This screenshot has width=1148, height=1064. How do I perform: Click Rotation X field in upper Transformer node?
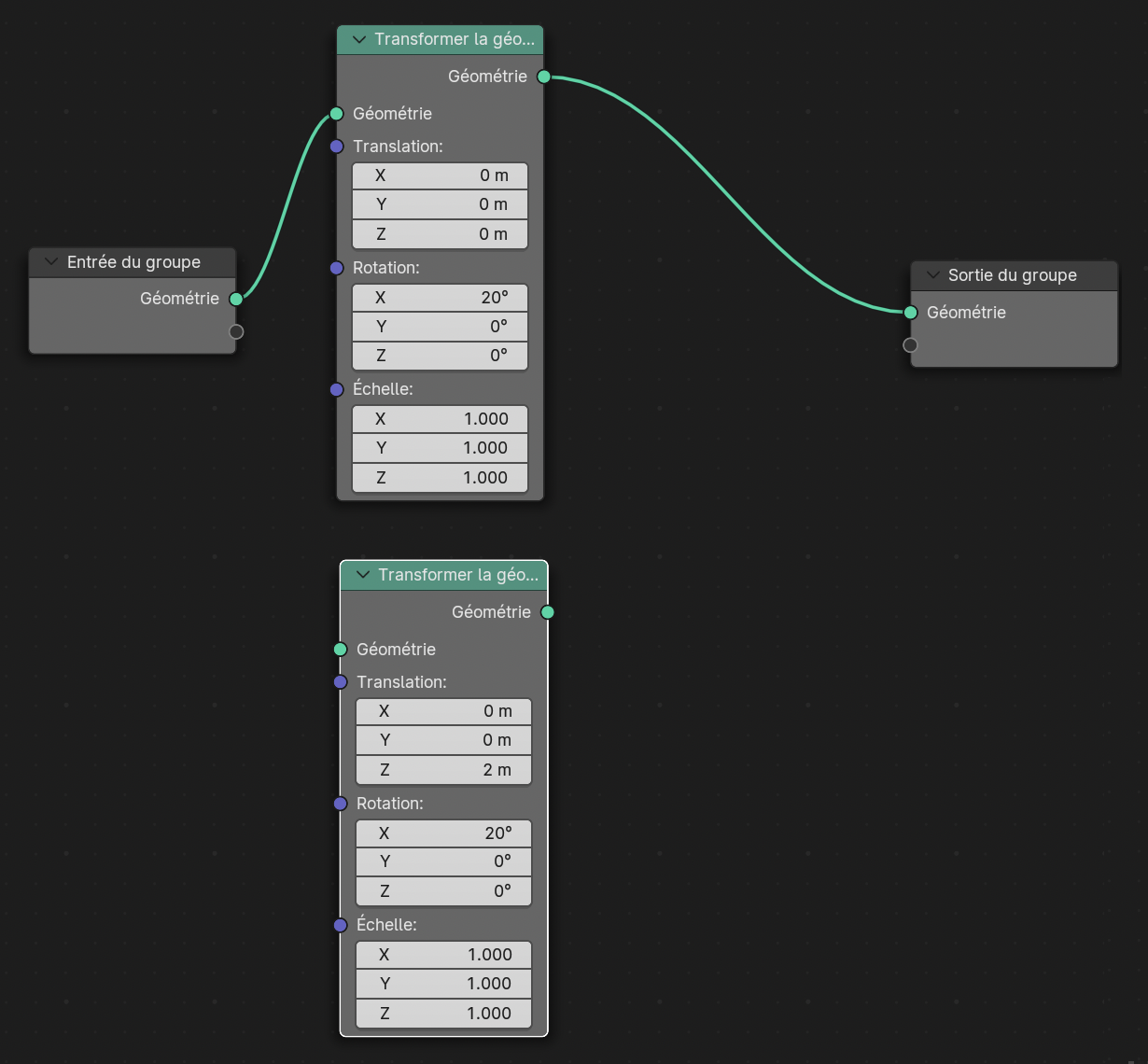click(440, 298)
